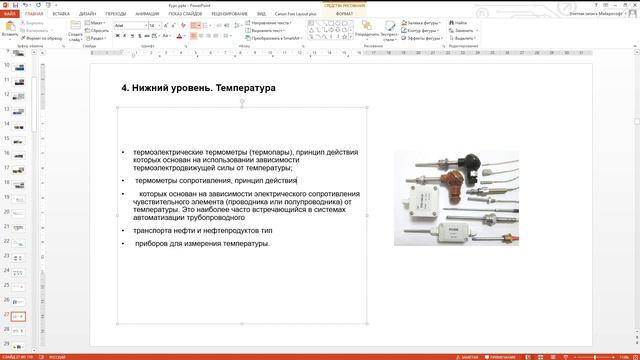Click the Создать слайд (New Slide) icon
This screenshot has width=640, height=360.
[x=76, y=26]
